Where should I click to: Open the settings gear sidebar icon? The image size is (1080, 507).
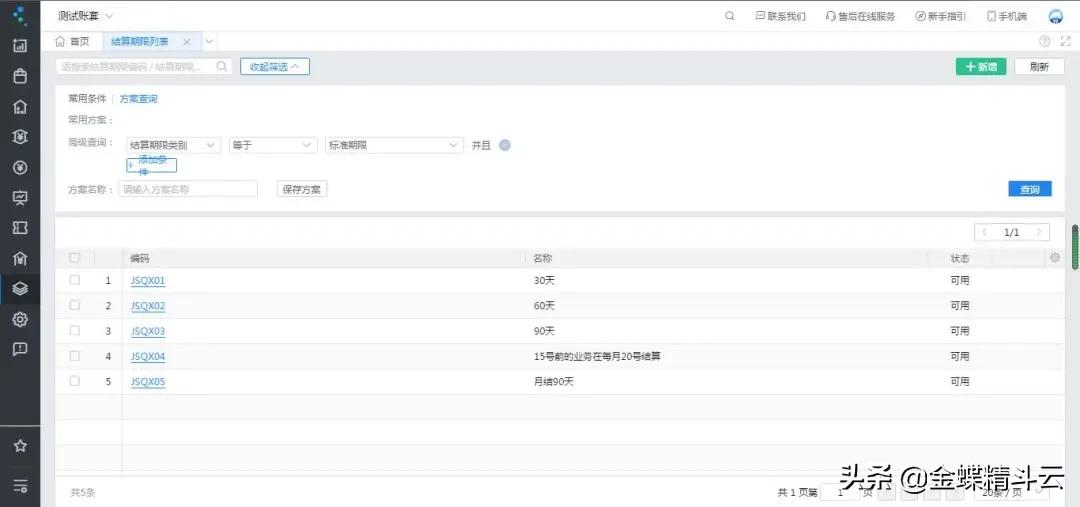pyautogui.click(x=20, y=319)
